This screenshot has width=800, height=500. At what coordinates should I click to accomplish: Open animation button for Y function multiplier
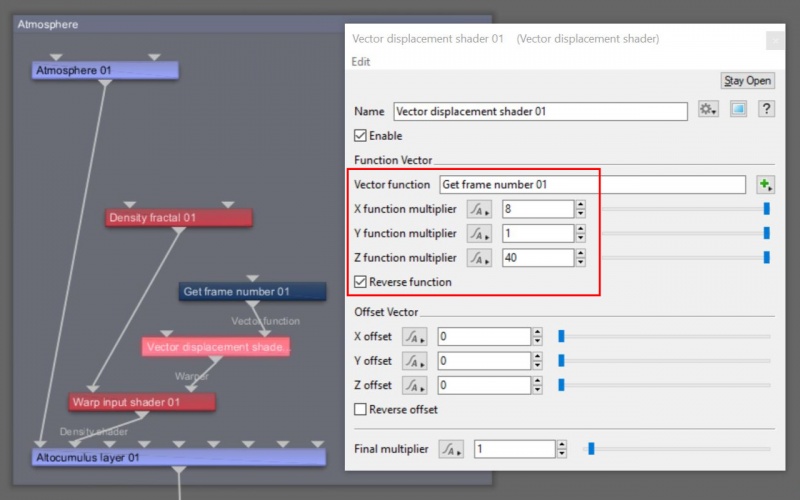[x=479, y=234]
